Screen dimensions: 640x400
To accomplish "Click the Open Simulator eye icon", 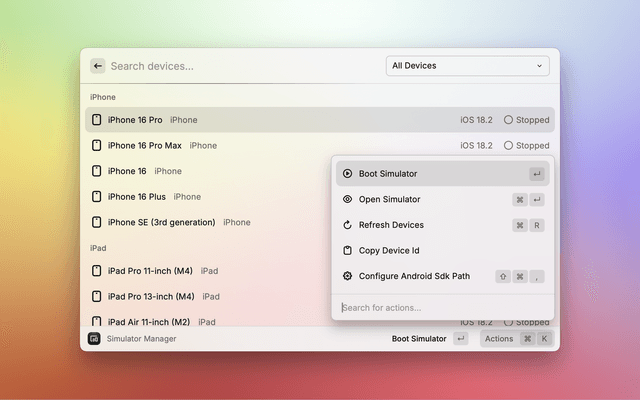I will [x=347, y=199].
